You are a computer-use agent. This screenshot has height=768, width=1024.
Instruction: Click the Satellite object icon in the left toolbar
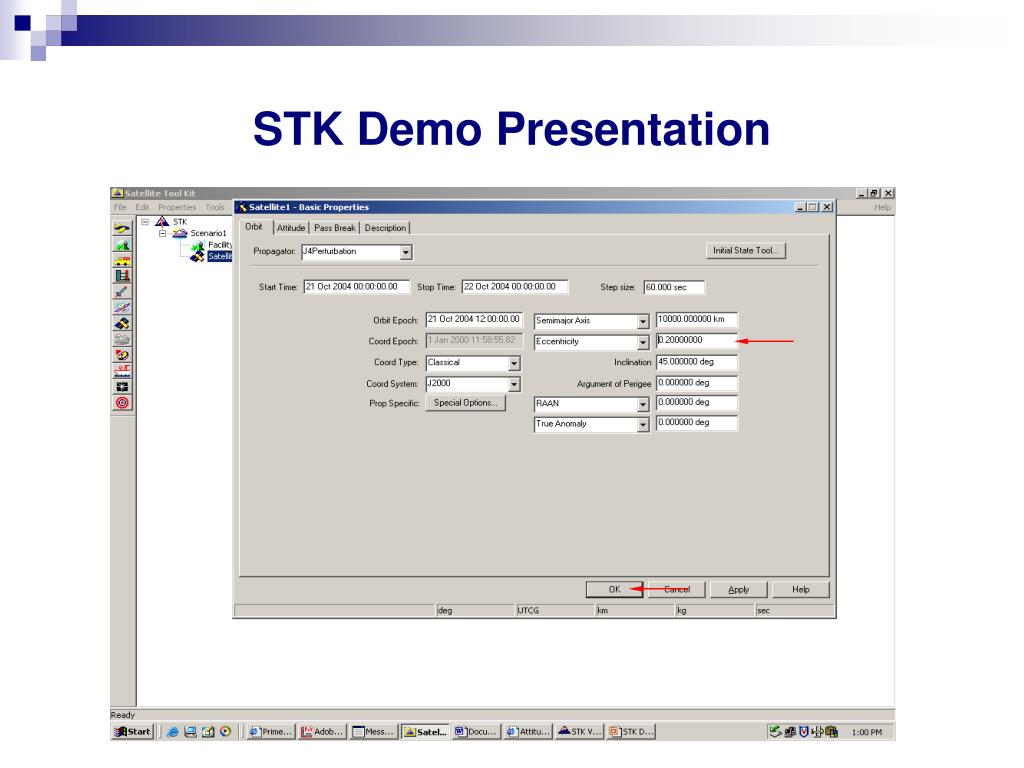click(x=122, y=324)
